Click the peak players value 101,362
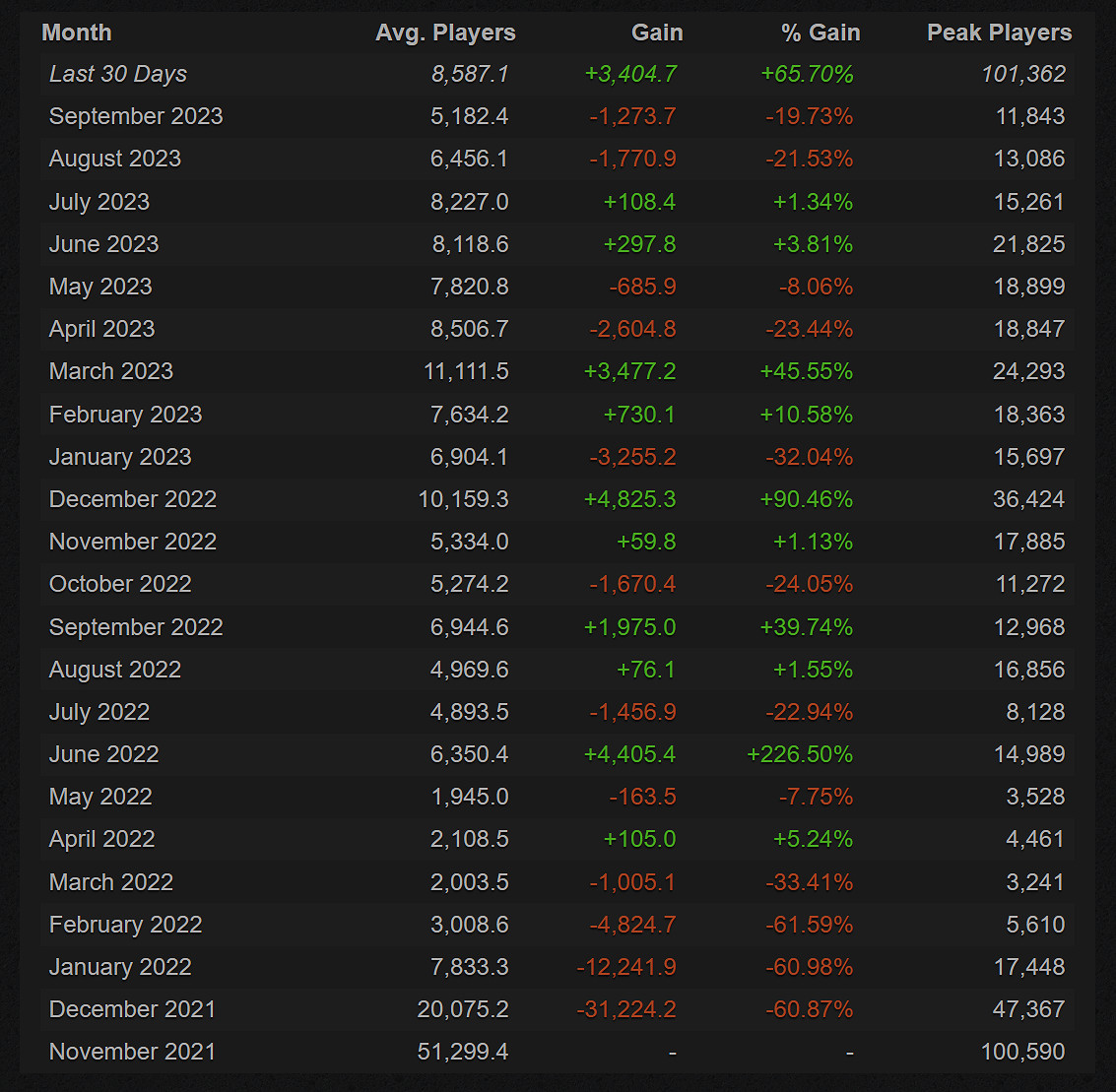 pyautogui.click(x=1023, y=74)
